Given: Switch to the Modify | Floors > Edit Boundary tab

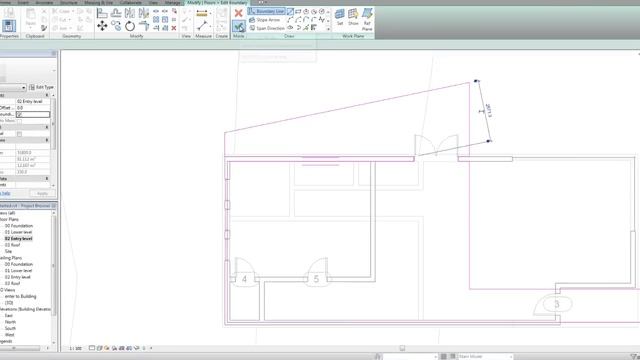Looking at the screenshot, I should (217, 3).
